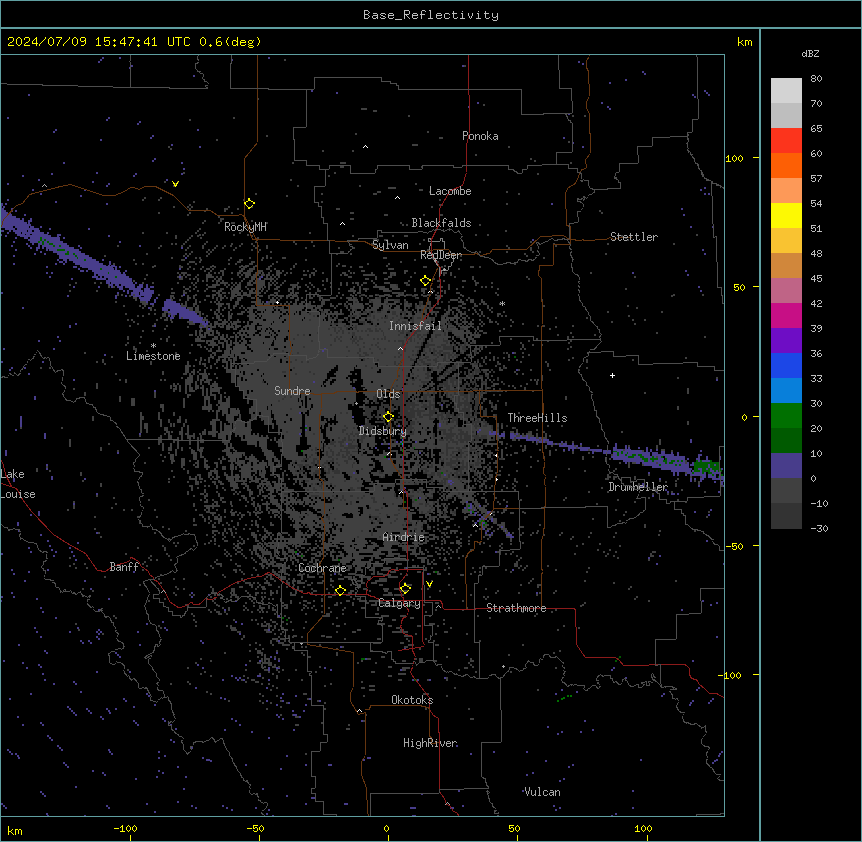The height and width of the screenshot is (842, 862).
Task: Click the Didsbury label
Action: [x=383, y=431]
